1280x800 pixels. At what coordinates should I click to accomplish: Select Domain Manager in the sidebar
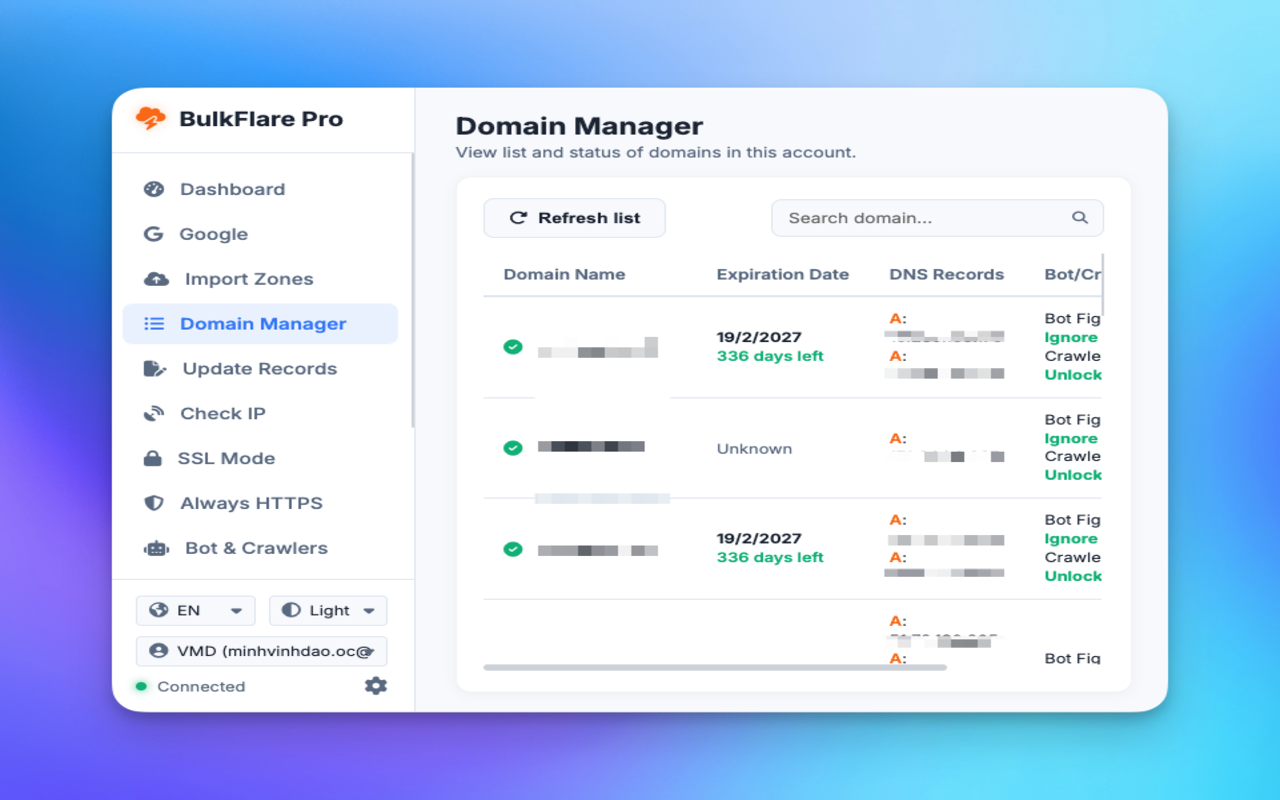pyautogui.click(x=260, y=324)
